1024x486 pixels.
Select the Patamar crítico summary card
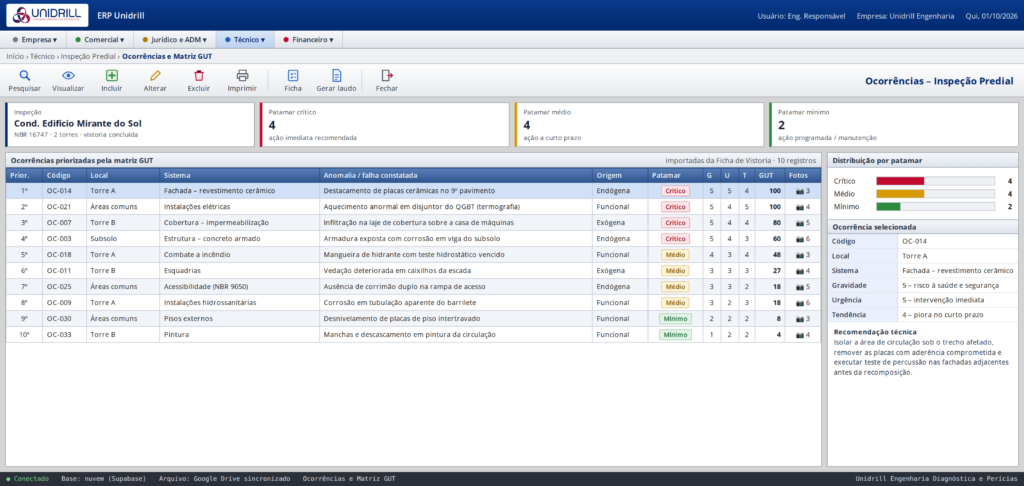coord(385,124)
